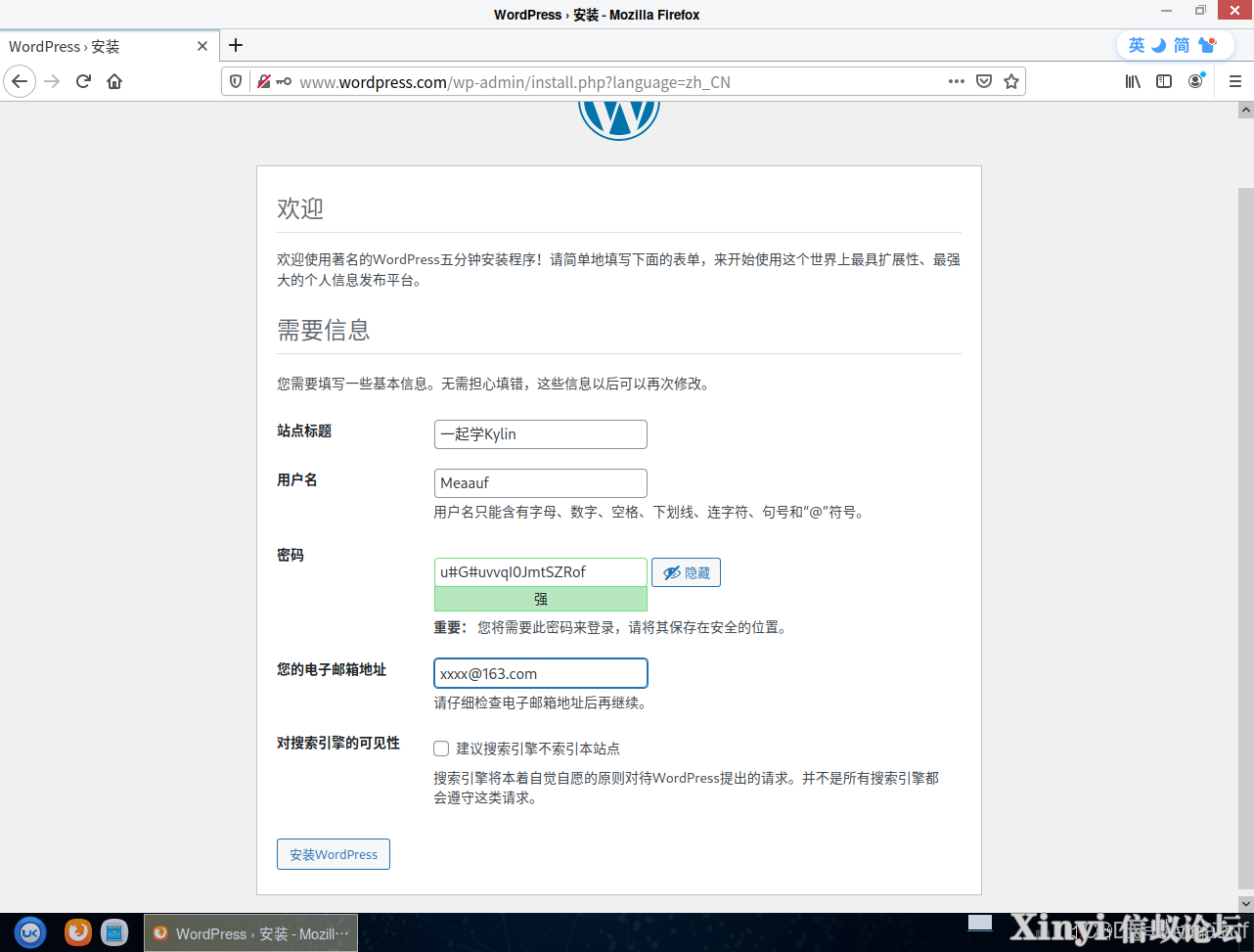The image size is (1254, 952).
Task: Select WordPress Firefox window in taskbar
Action: point(251,933)
